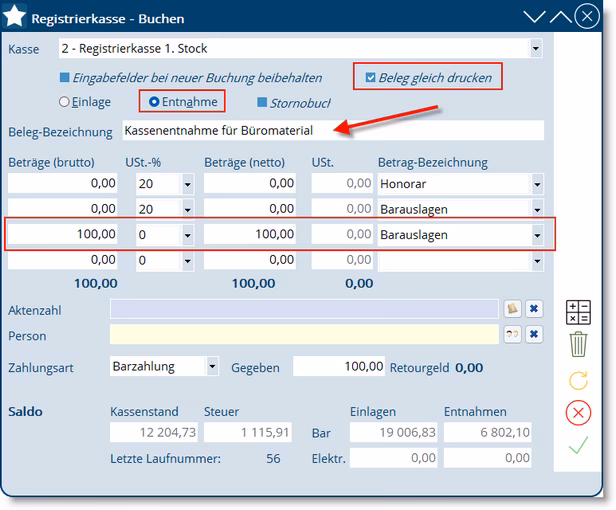616x510 pixels.
Task: Click the Gegeben amount field
Action: tap(339, 366)
